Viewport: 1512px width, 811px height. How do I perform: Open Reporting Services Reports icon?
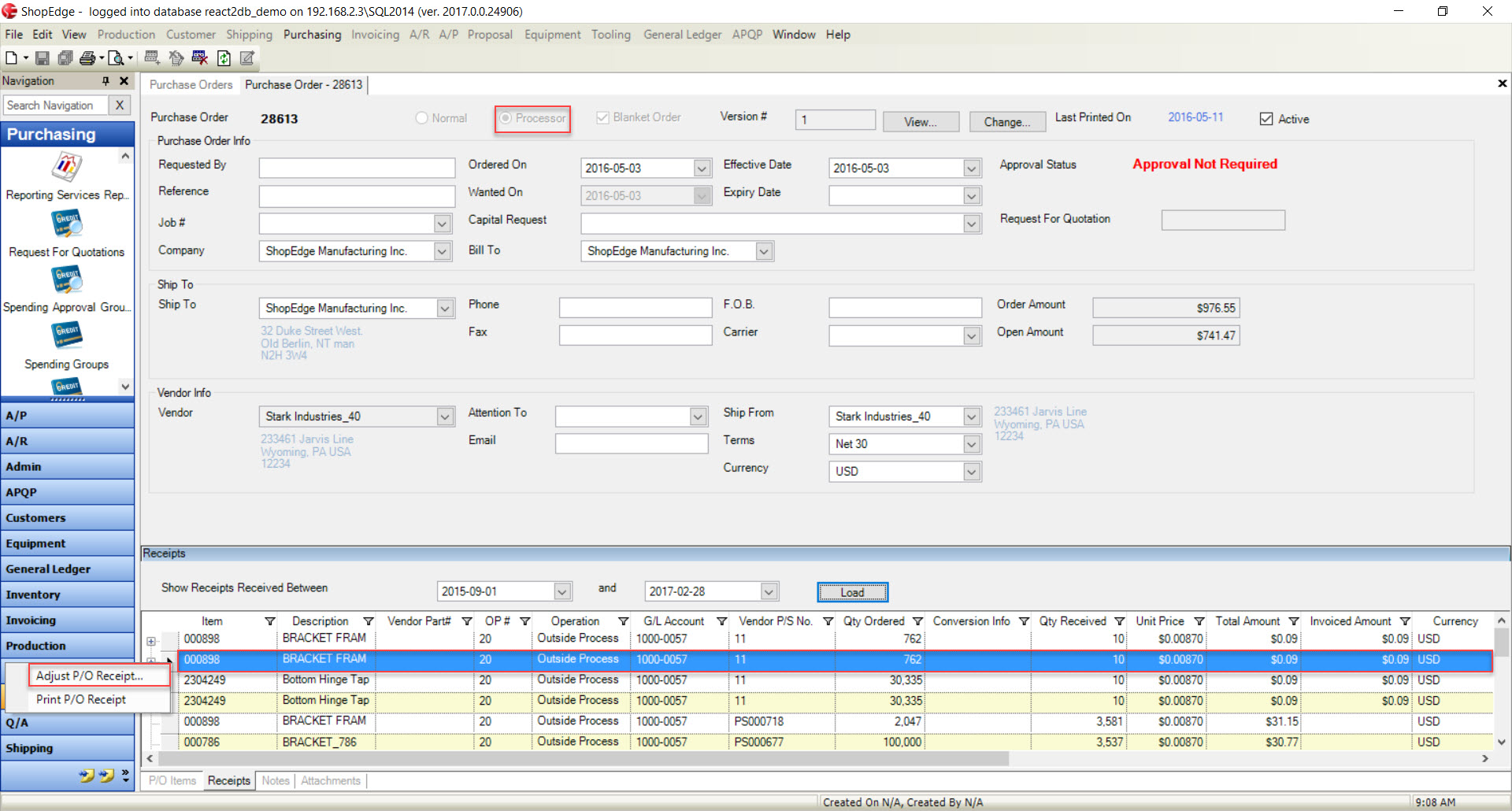[x=67, y=168]
